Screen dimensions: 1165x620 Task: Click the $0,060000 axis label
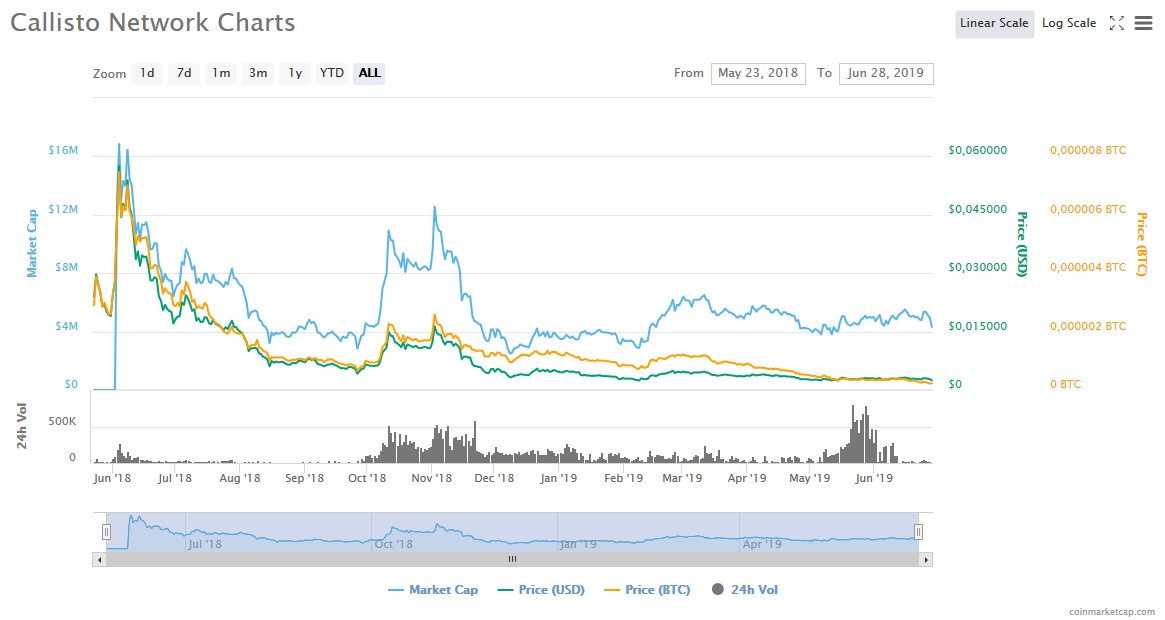tap(978, 150)
